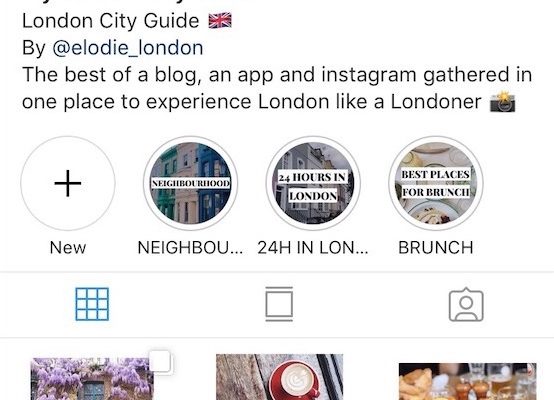The image size is (554, 400).
Task: Click the multi-photo indicator on wisteria post
Action: pyautogui.click(x=160, y=361)
